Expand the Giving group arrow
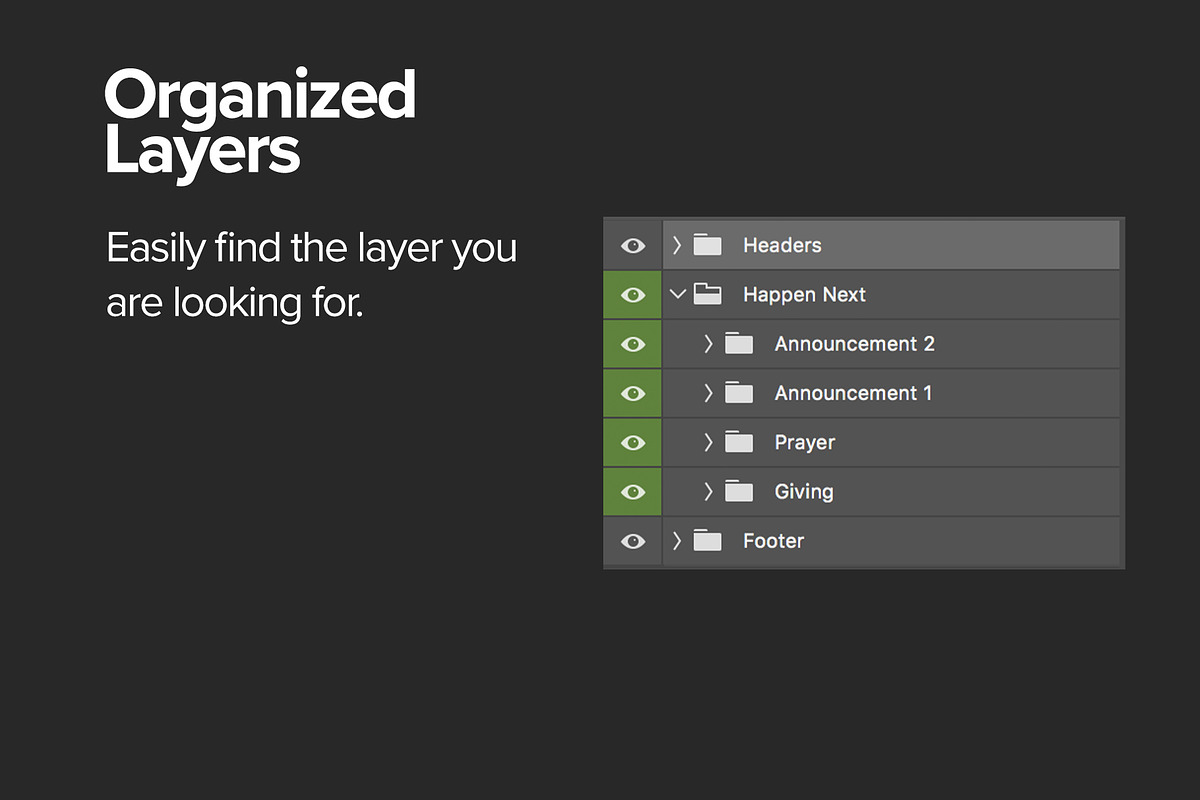Image resolution: width=1200 pixels, height=800 pixels. pyautogui.click(x=708, y=491)
